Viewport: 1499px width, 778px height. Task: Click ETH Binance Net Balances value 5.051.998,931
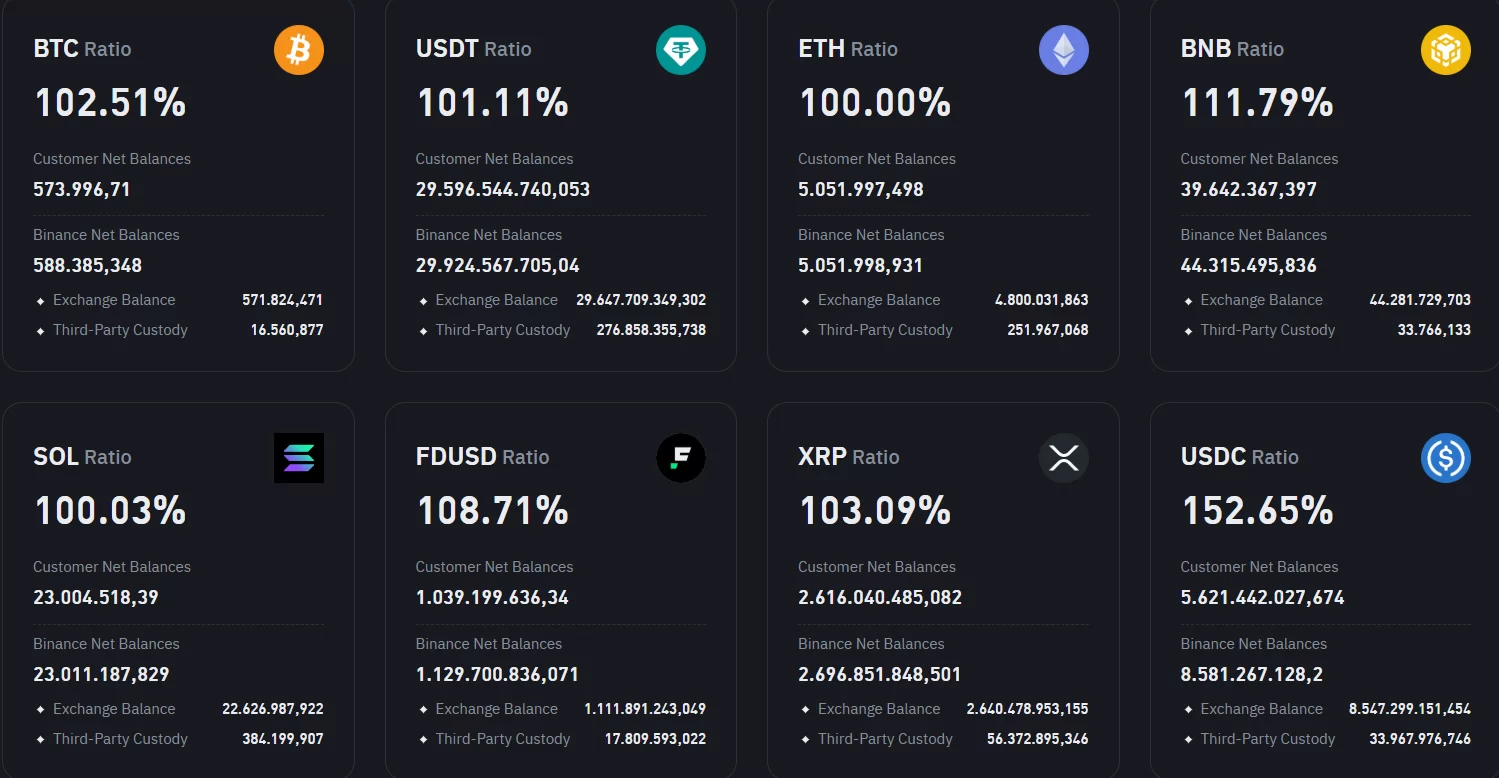pos(860,265)
